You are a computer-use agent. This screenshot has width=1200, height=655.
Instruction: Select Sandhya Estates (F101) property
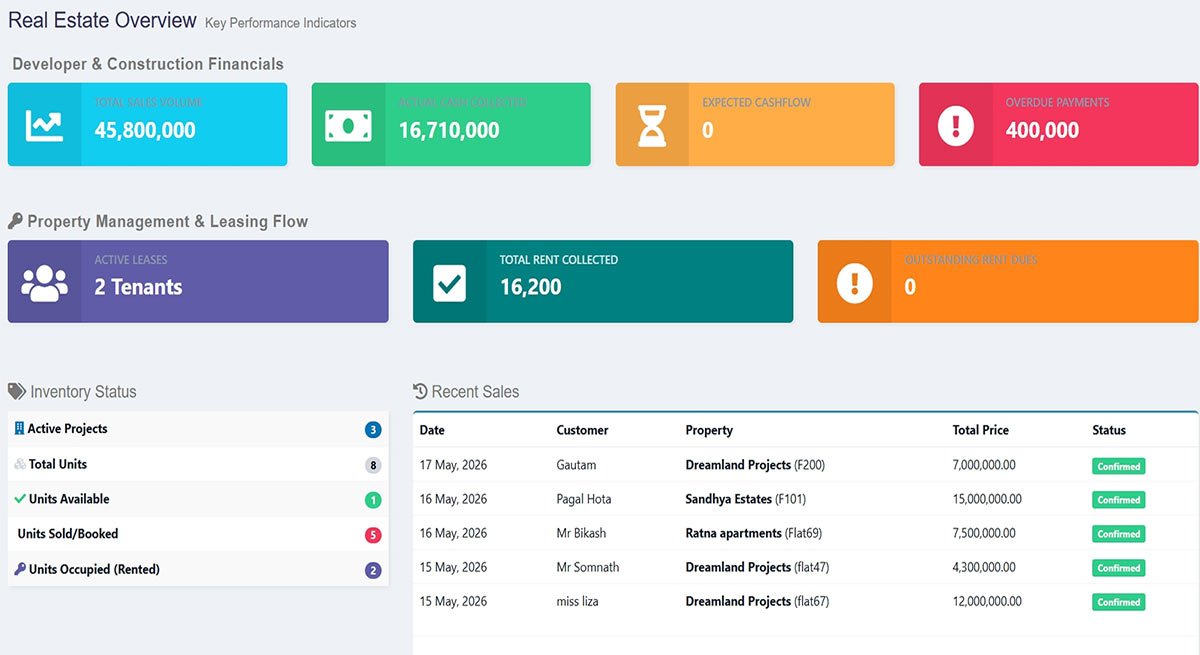746,499
